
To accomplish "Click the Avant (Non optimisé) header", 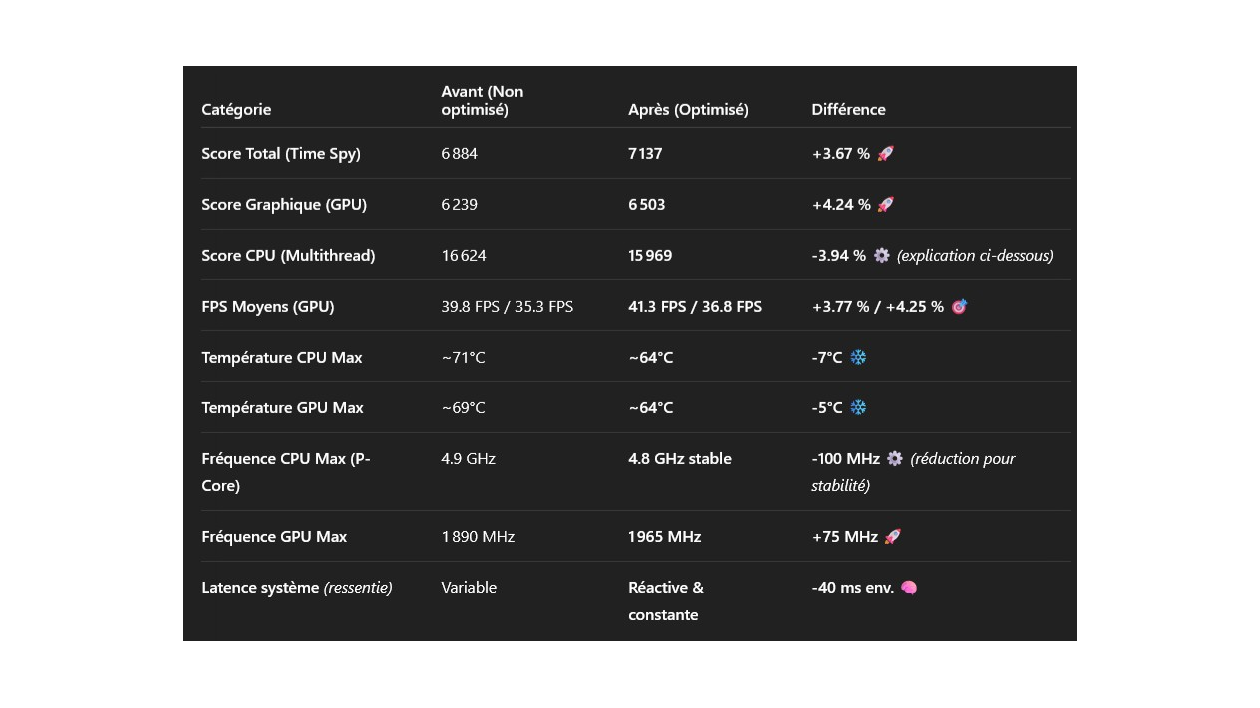I will point(482,101).
